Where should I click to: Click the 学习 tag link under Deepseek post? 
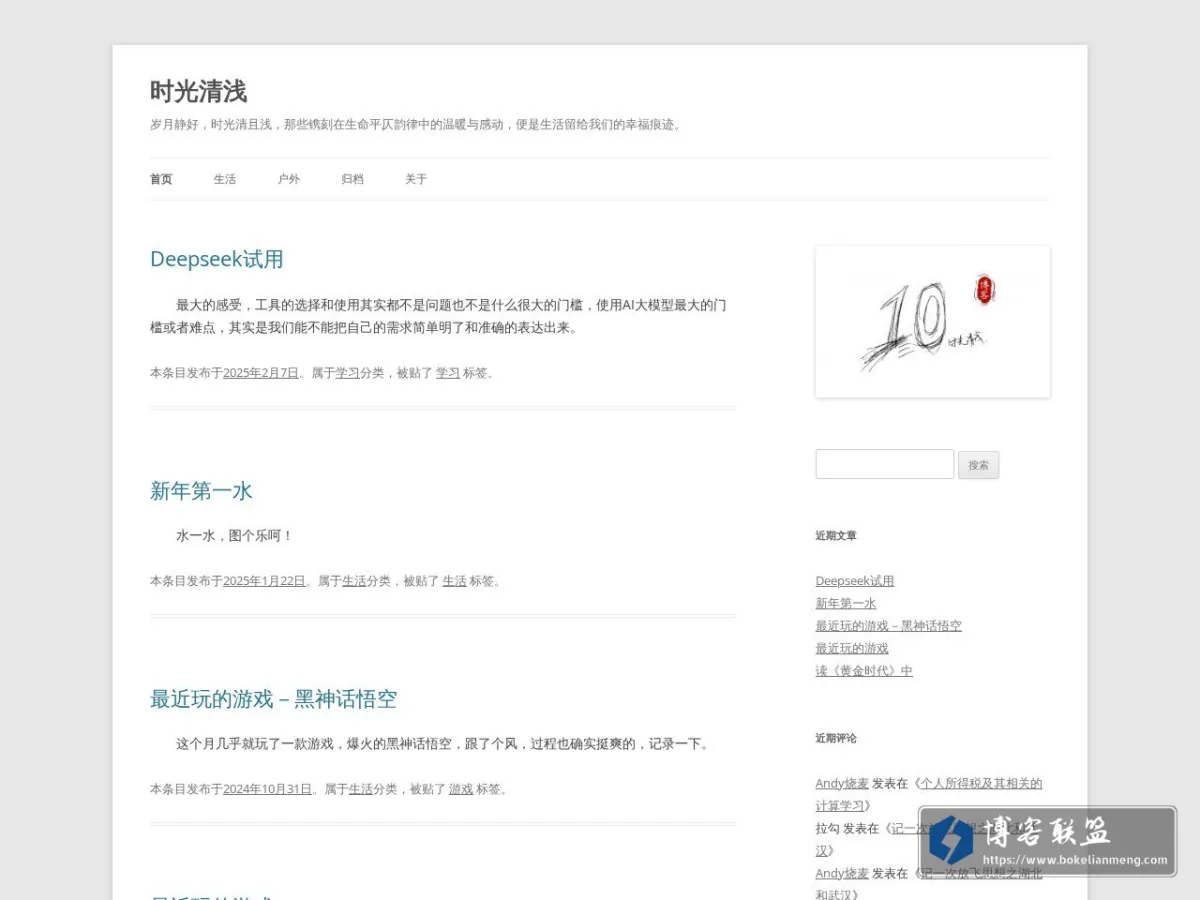coord(448,373)
